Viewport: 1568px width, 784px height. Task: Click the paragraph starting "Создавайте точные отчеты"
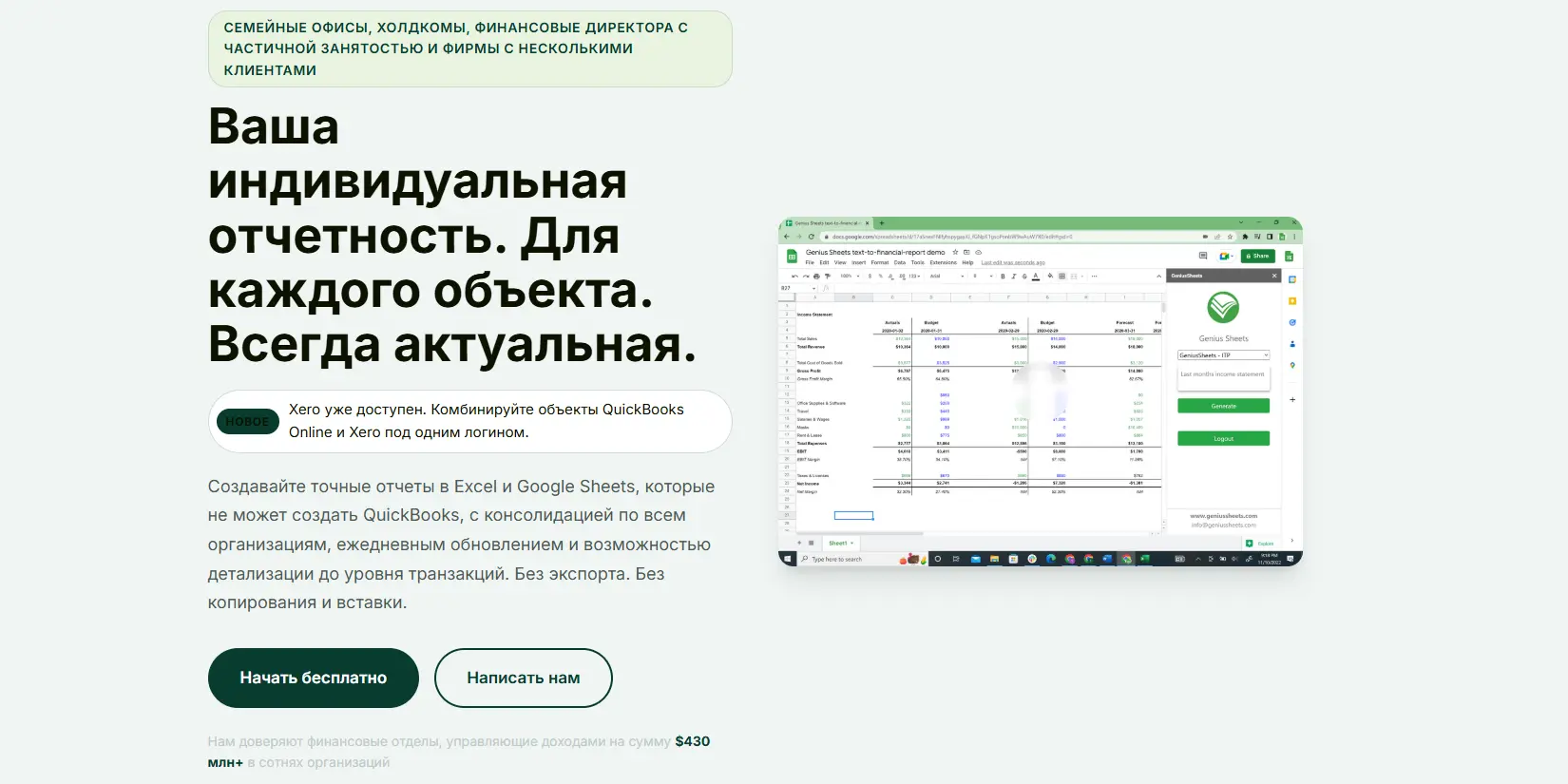[x=461, y=545]
